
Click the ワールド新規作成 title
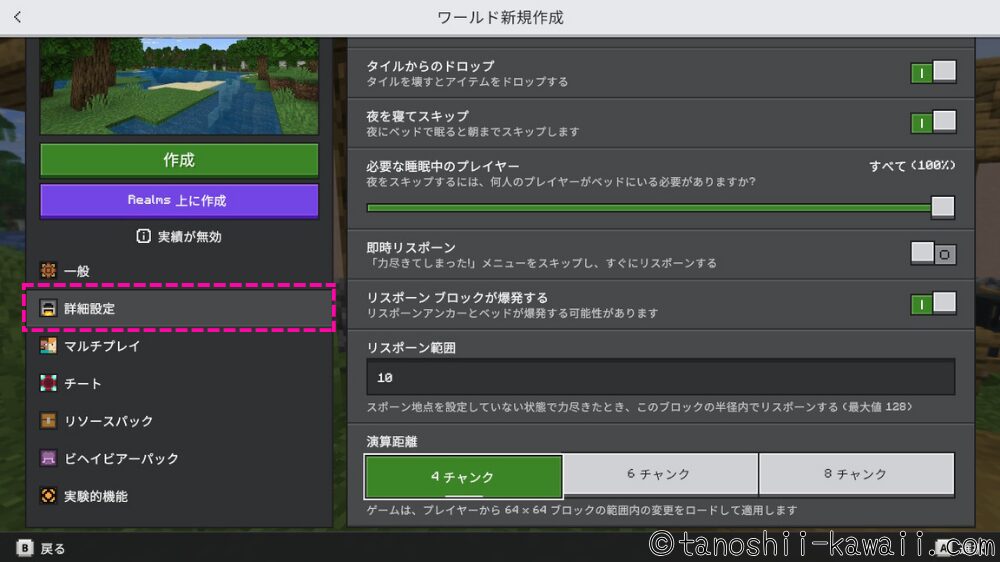(500, 17)
